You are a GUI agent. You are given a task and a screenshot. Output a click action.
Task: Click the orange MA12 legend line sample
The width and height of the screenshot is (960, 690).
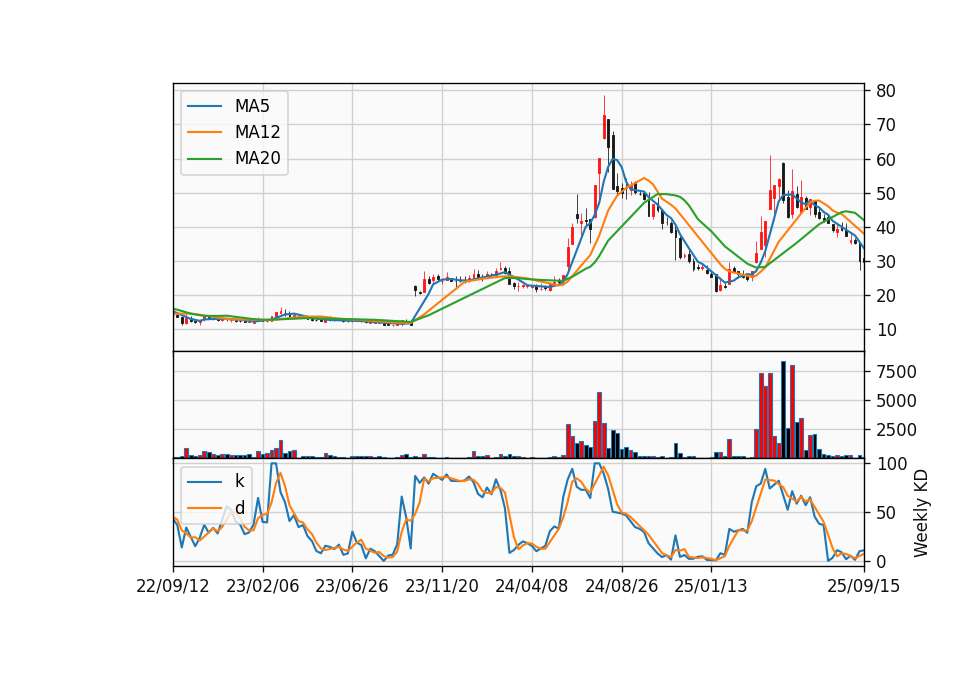pyautogui.click(x=204, y=132)
